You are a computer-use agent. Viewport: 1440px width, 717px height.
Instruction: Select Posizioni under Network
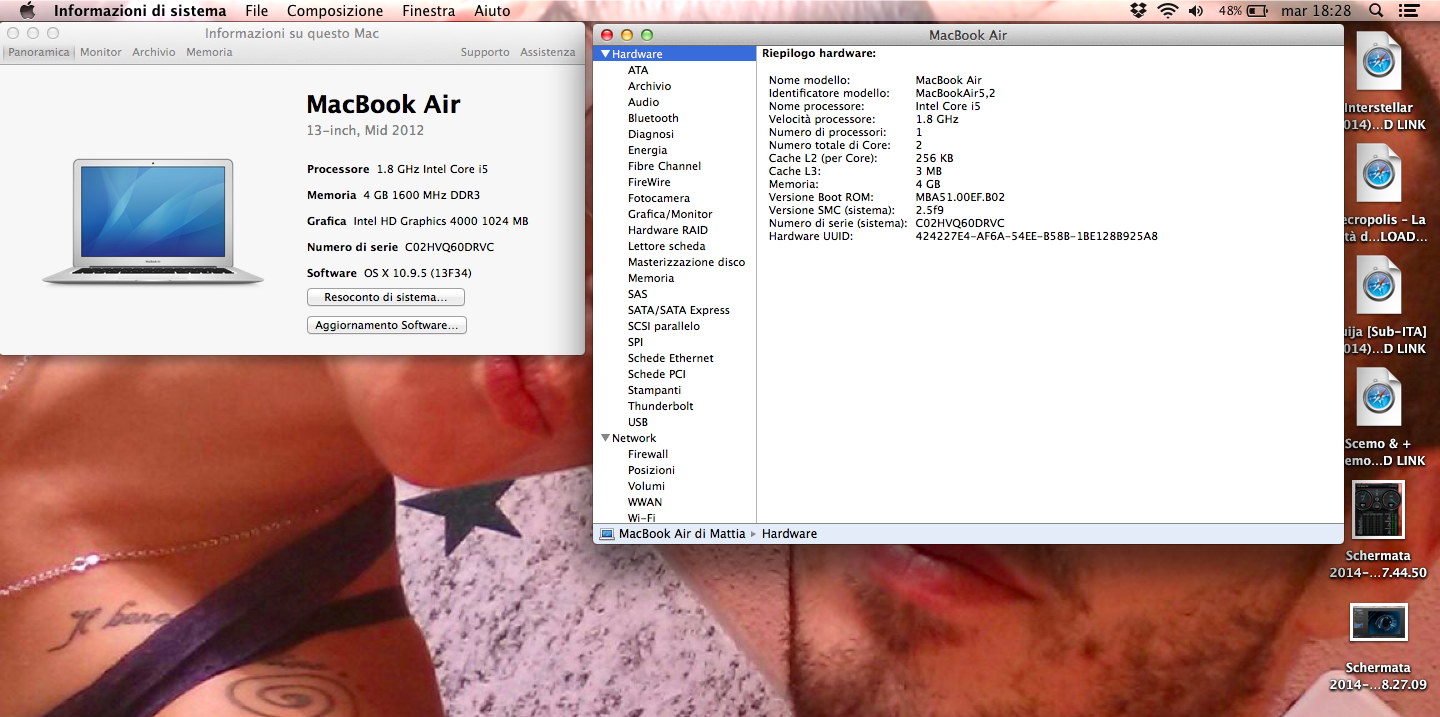[x=651, y=470]
